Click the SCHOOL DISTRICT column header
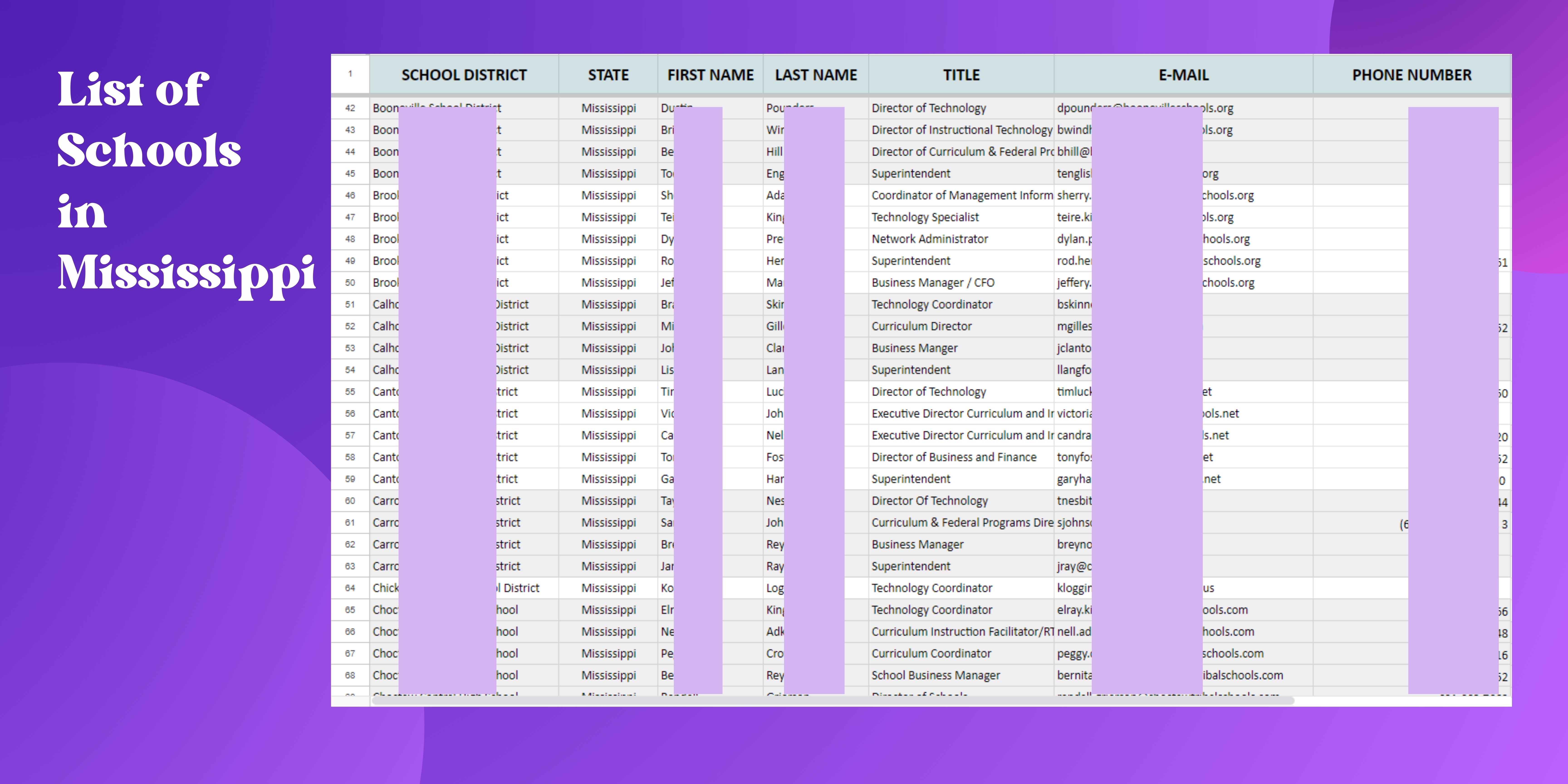 coord(464,75)
